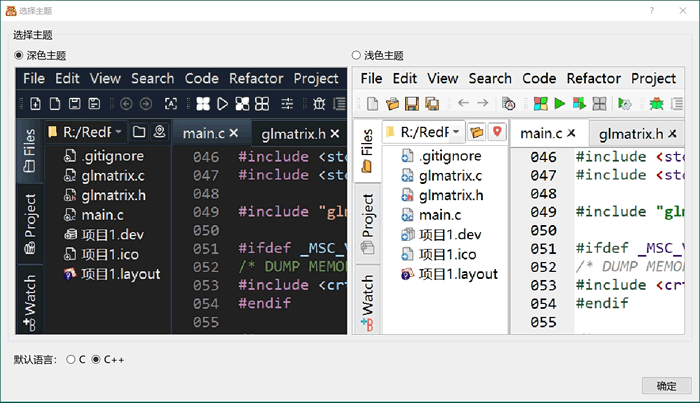Viewport: 700px width, 403px height.
Task: Click the new file icon in light preview
Action: 372,104
